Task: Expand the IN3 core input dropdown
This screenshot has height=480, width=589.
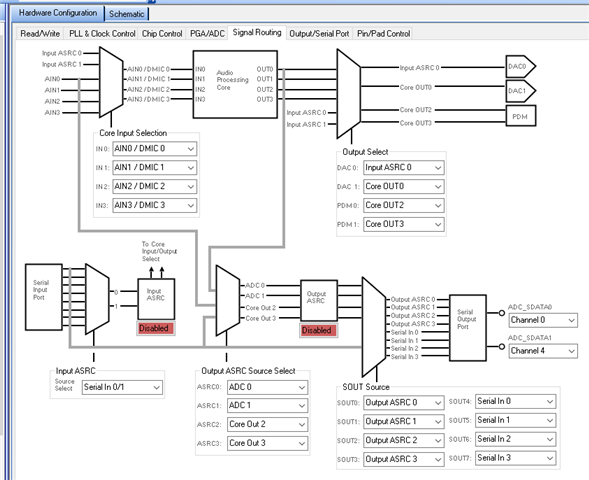Action: point(154,205)
